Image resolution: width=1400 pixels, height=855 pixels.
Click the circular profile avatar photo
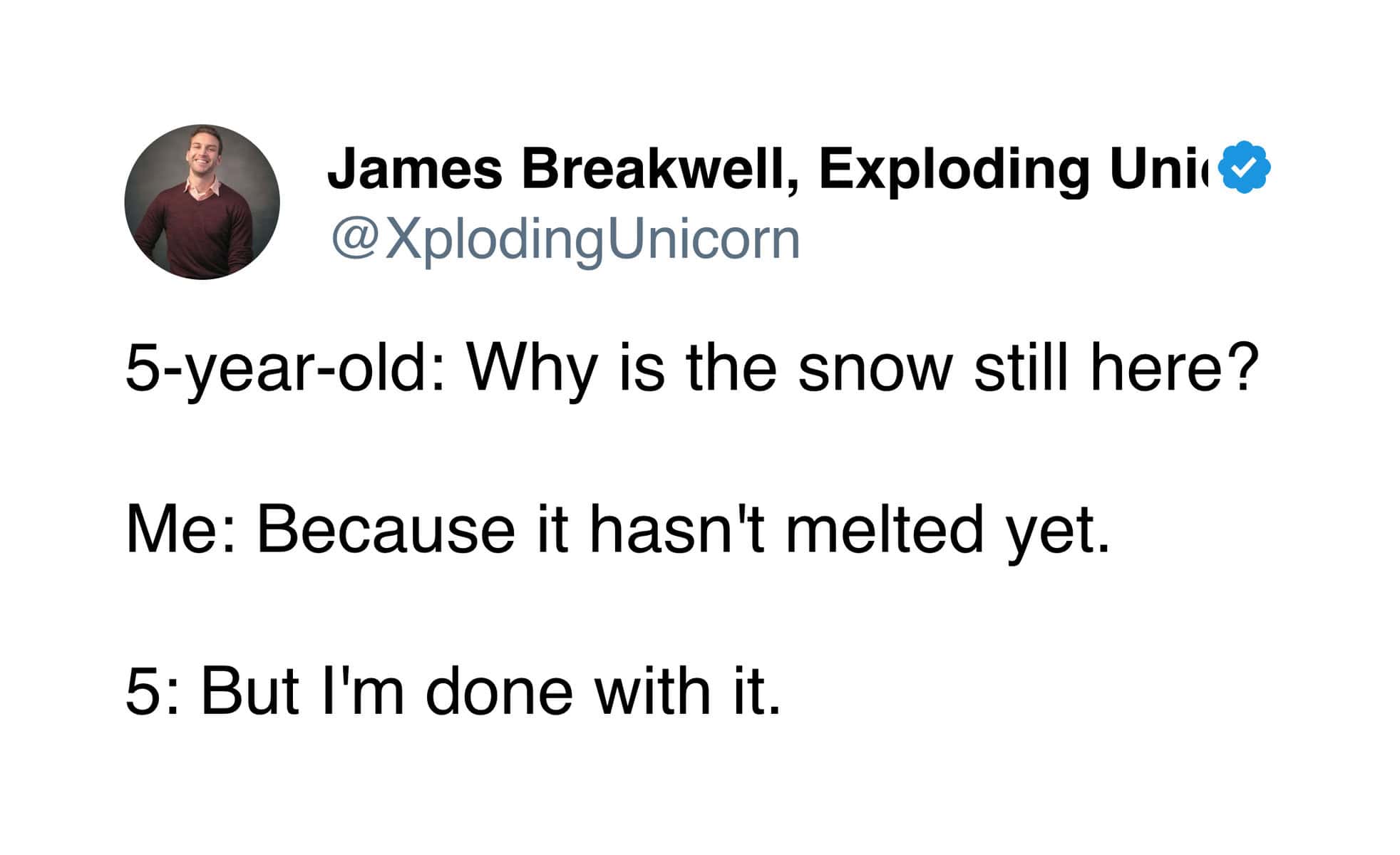202,202
